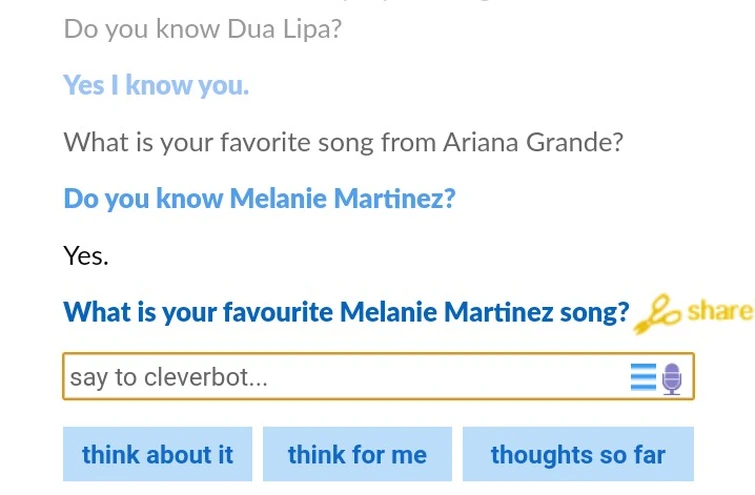This screenshot has height=495, width=755.
Task: Click the word 'favorite' in the user's question
Action: pos(265,142)
